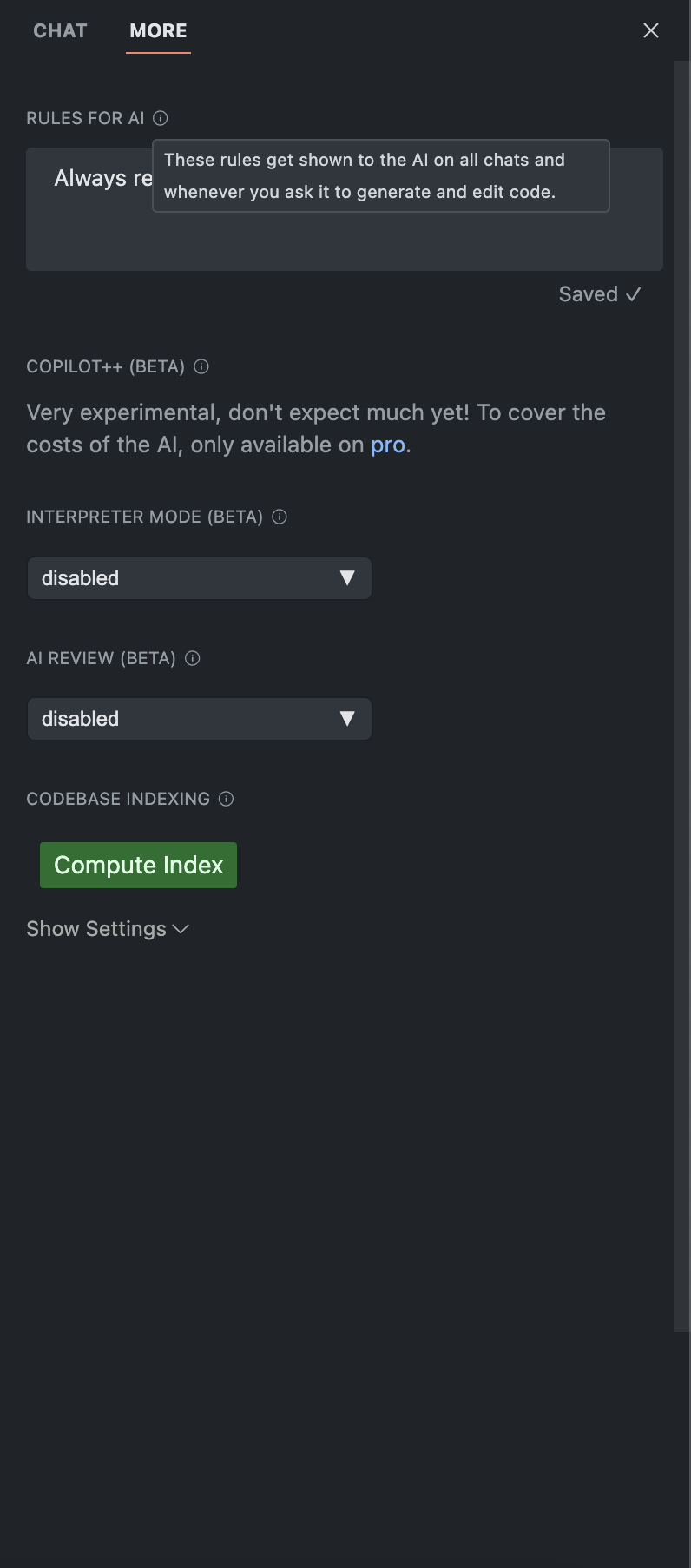Screen dimensions: 691x1568
Task: Click the CODEBASE INDEXING info icon
Action: click(x=226, y=799)
